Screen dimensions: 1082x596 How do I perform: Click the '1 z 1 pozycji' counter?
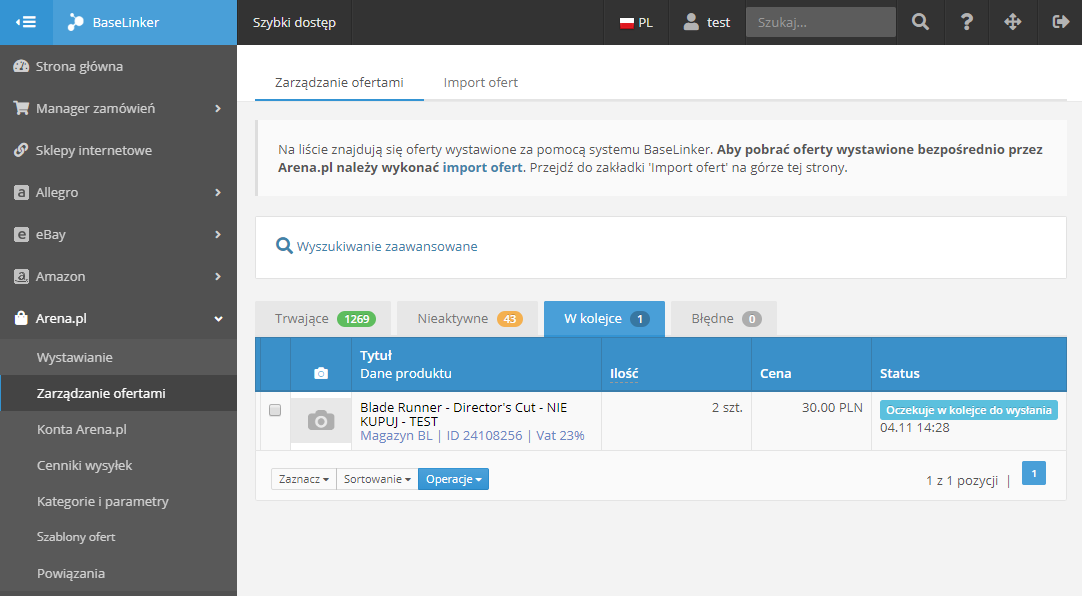tap(962, 480)
